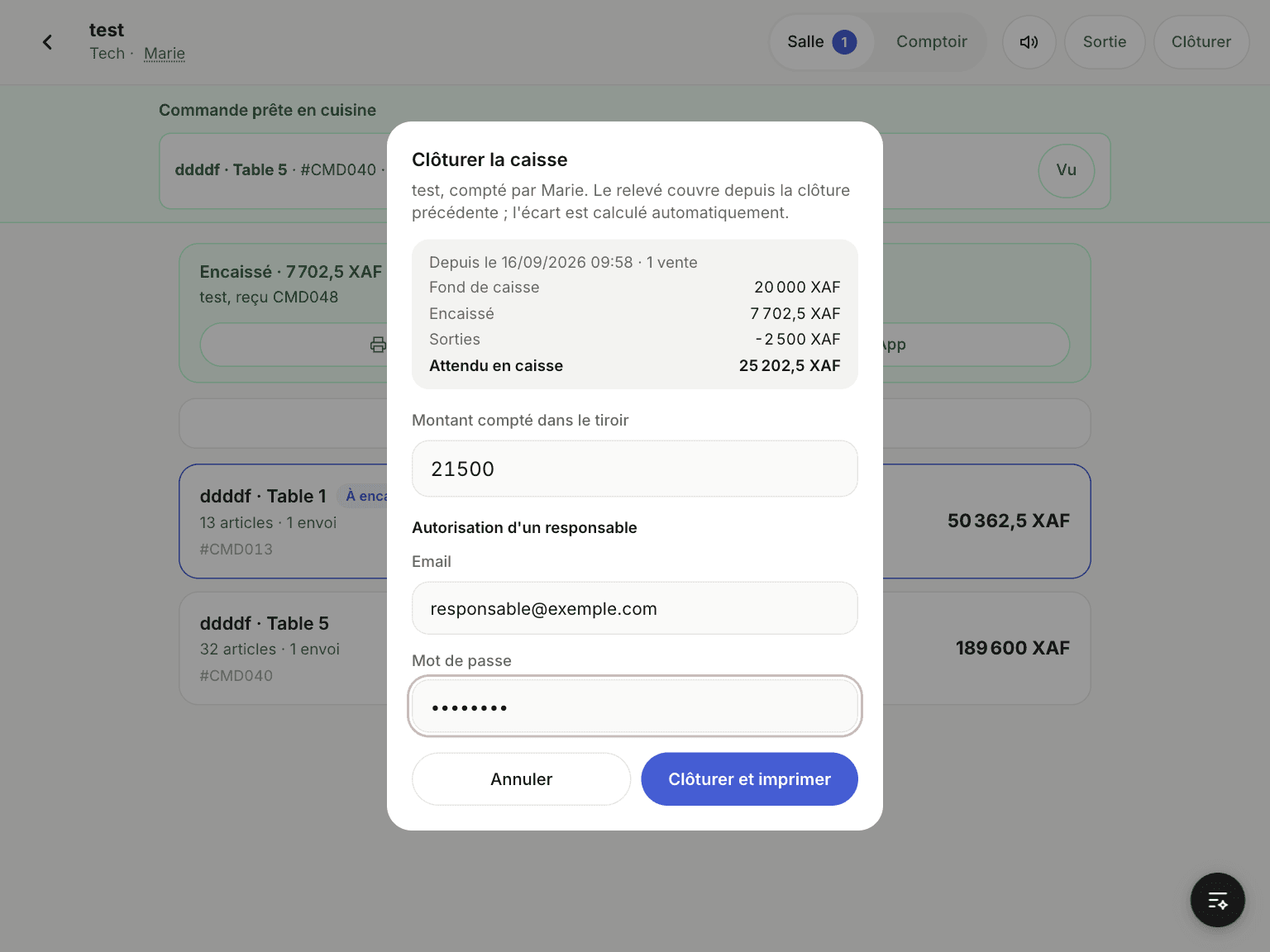The image size is (1270, 952).
Task: Switch to the Salle tab
Action: click(x=822, y=42)
